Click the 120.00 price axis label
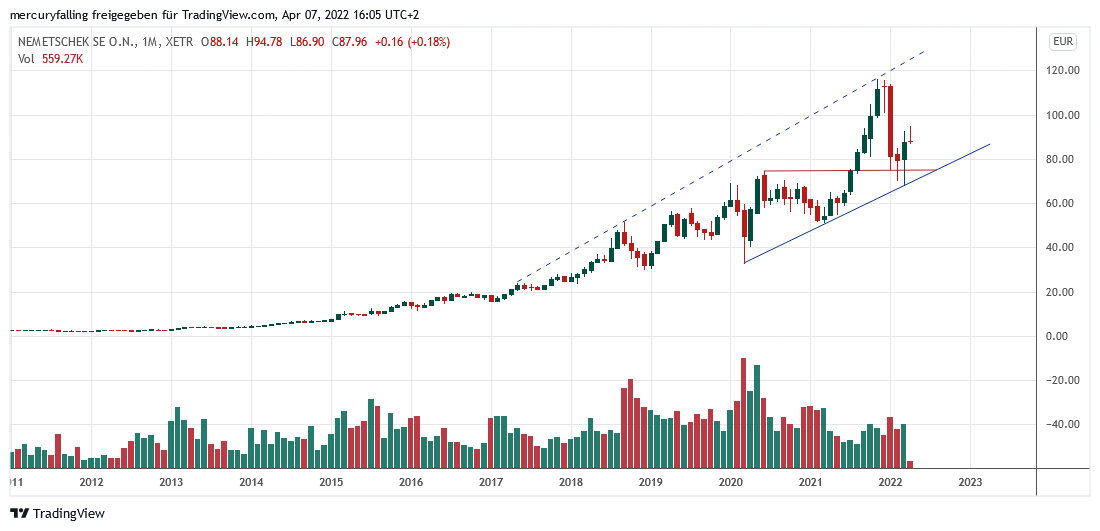Viewport: 1100px width, 531px height. (1062, 71)
